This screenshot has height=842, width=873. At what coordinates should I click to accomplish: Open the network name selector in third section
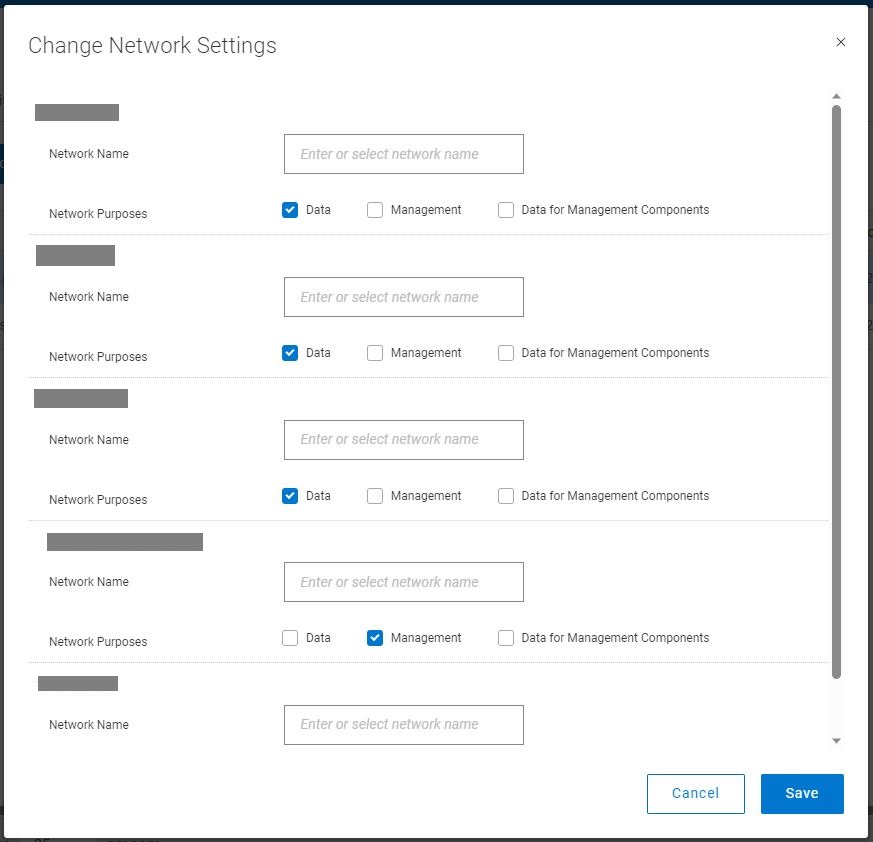tap(403, 440)
